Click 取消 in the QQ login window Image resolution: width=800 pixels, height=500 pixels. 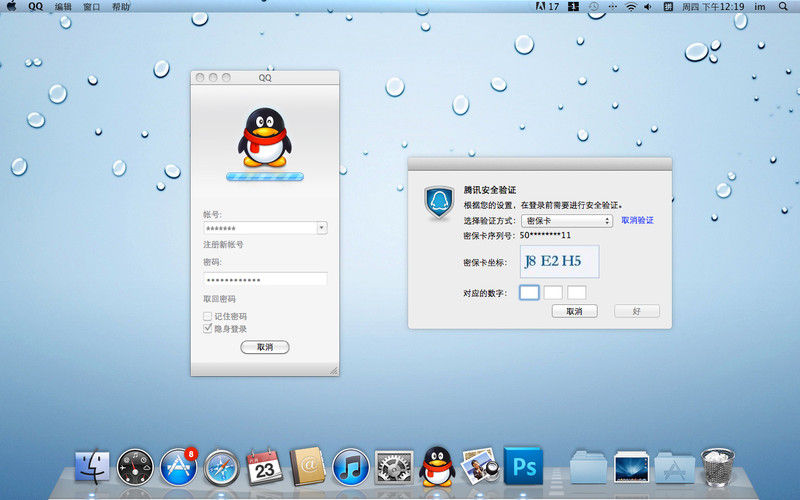265,347
